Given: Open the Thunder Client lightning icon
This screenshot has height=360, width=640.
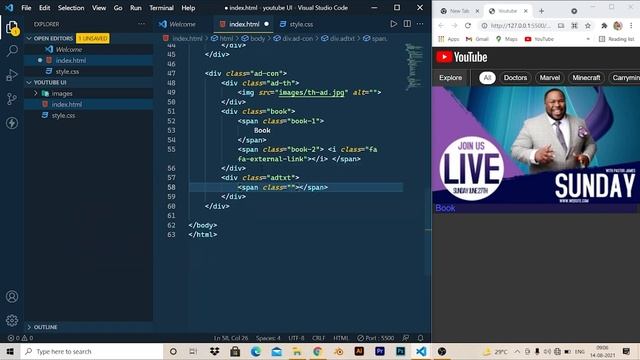Looking at the screenshot, I should click(12, 123).
